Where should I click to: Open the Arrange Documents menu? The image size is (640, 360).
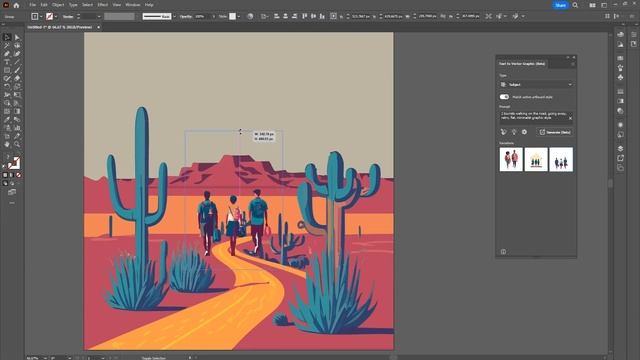[x=592, y=5]
